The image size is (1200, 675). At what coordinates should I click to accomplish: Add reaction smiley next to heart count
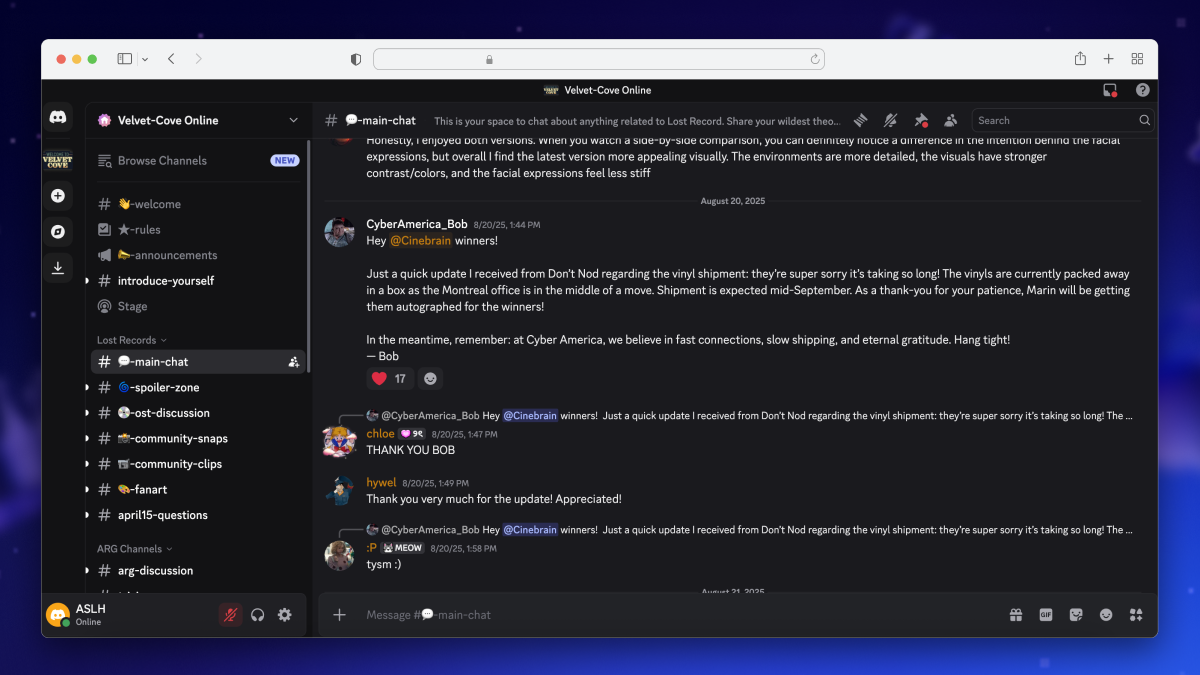click(x=430, y=379)
